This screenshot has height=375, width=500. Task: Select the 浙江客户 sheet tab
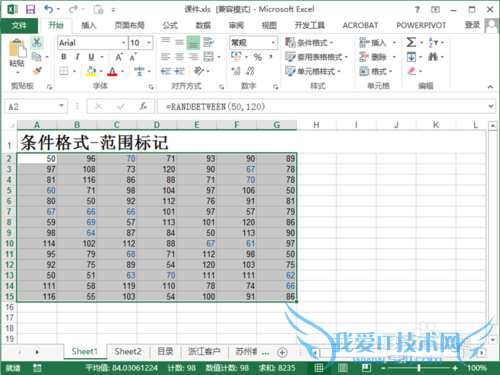pyautogui.click(x=204, y=352)
